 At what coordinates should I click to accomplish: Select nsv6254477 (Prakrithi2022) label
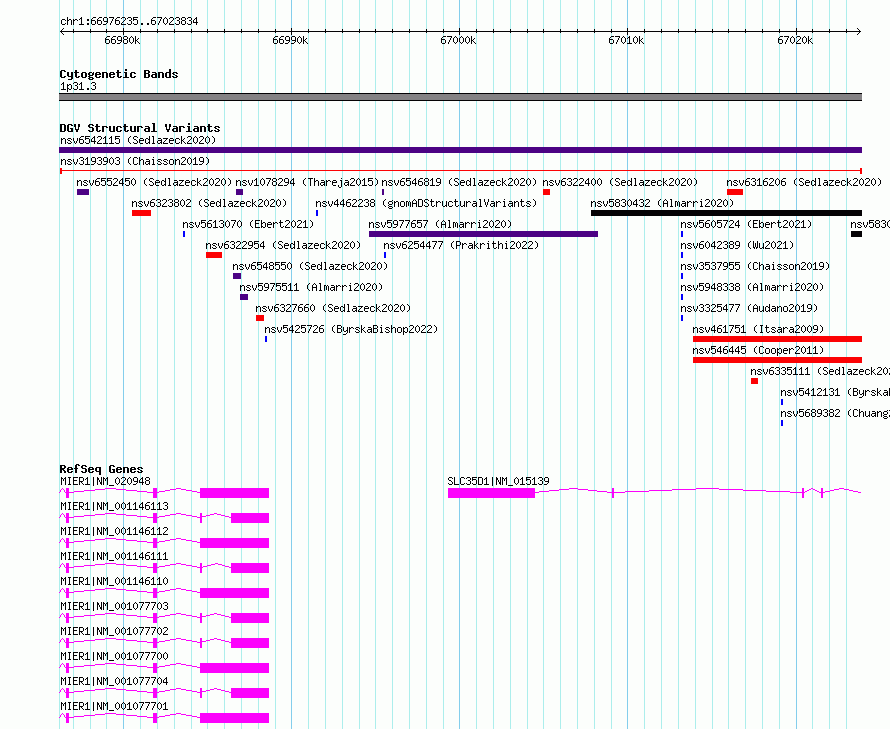click(461, 245)
